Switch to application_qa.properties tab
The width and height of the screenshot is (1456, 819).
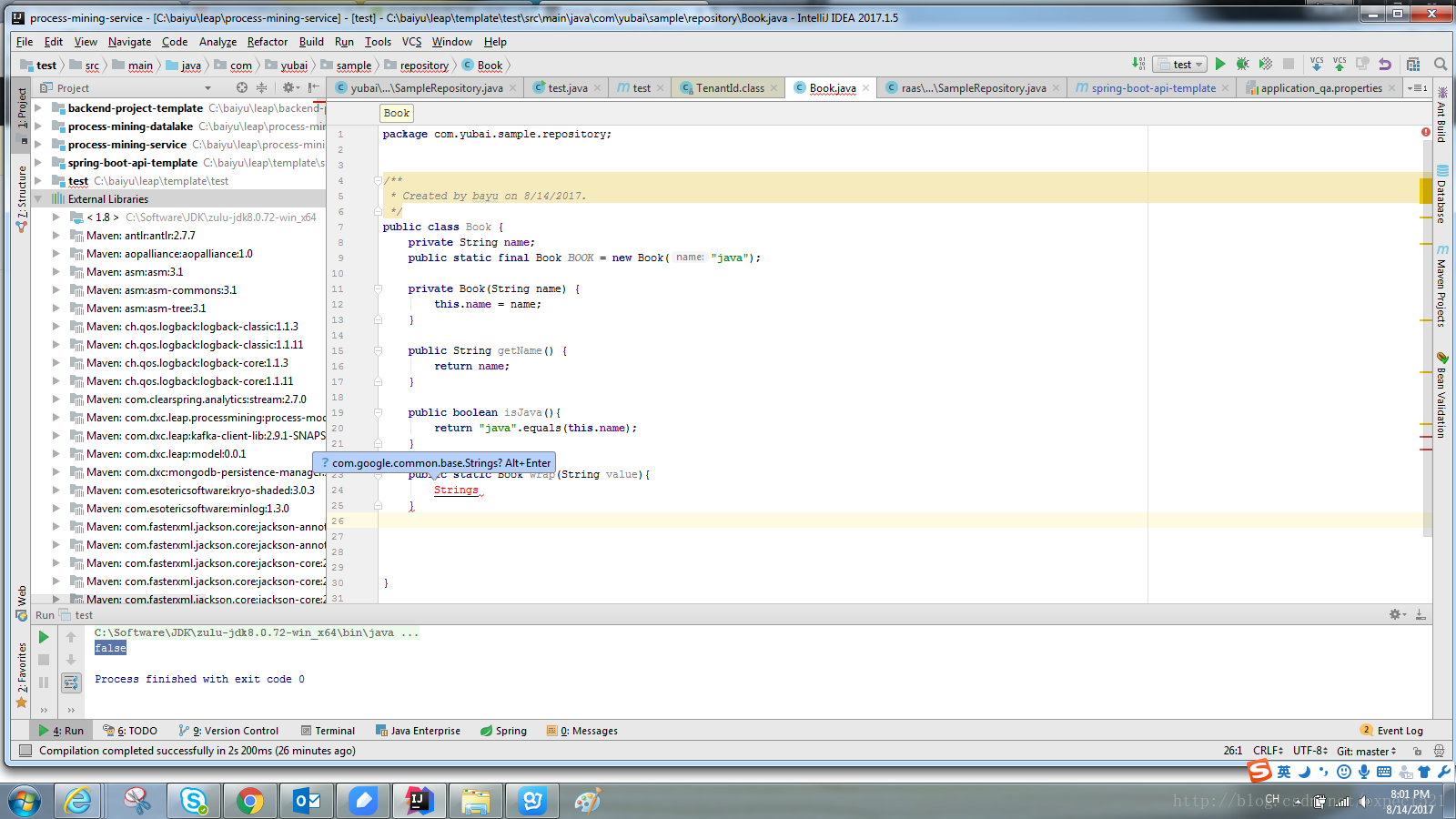click(x=1320, y=87)
